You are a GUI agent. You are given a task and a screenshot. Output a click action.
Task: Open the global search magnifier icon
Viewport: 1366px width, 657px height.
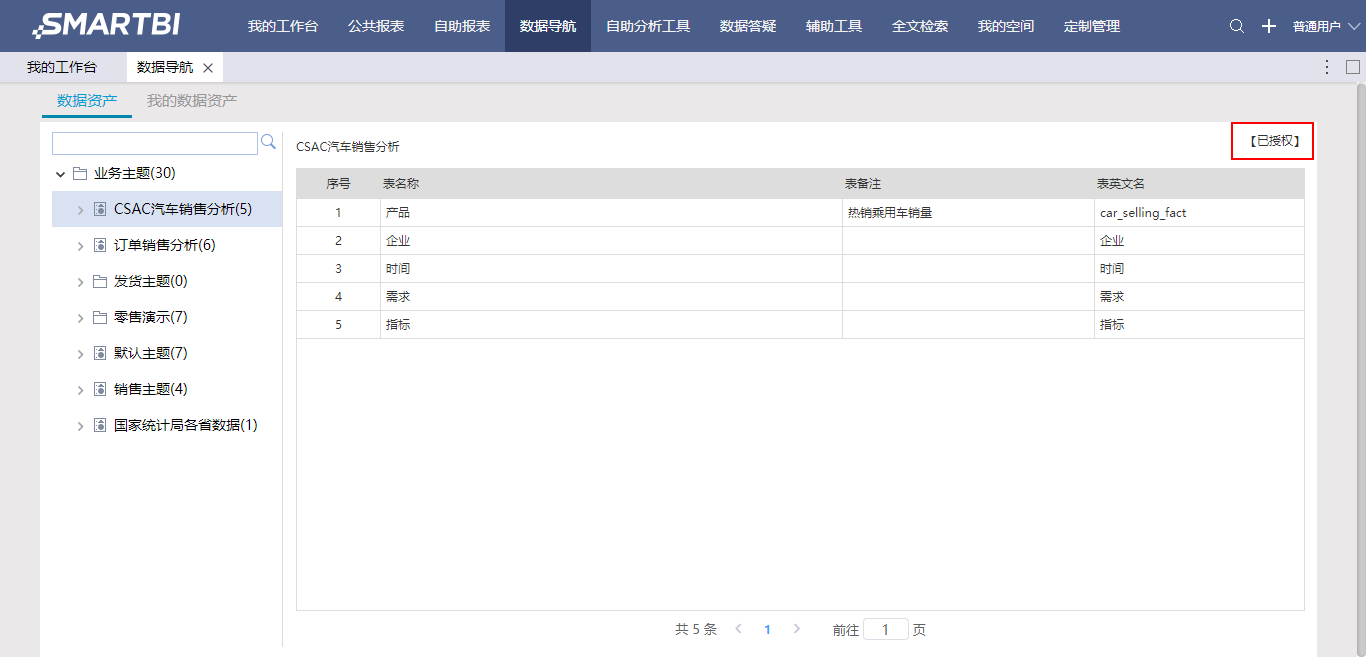click(1237, 26)
